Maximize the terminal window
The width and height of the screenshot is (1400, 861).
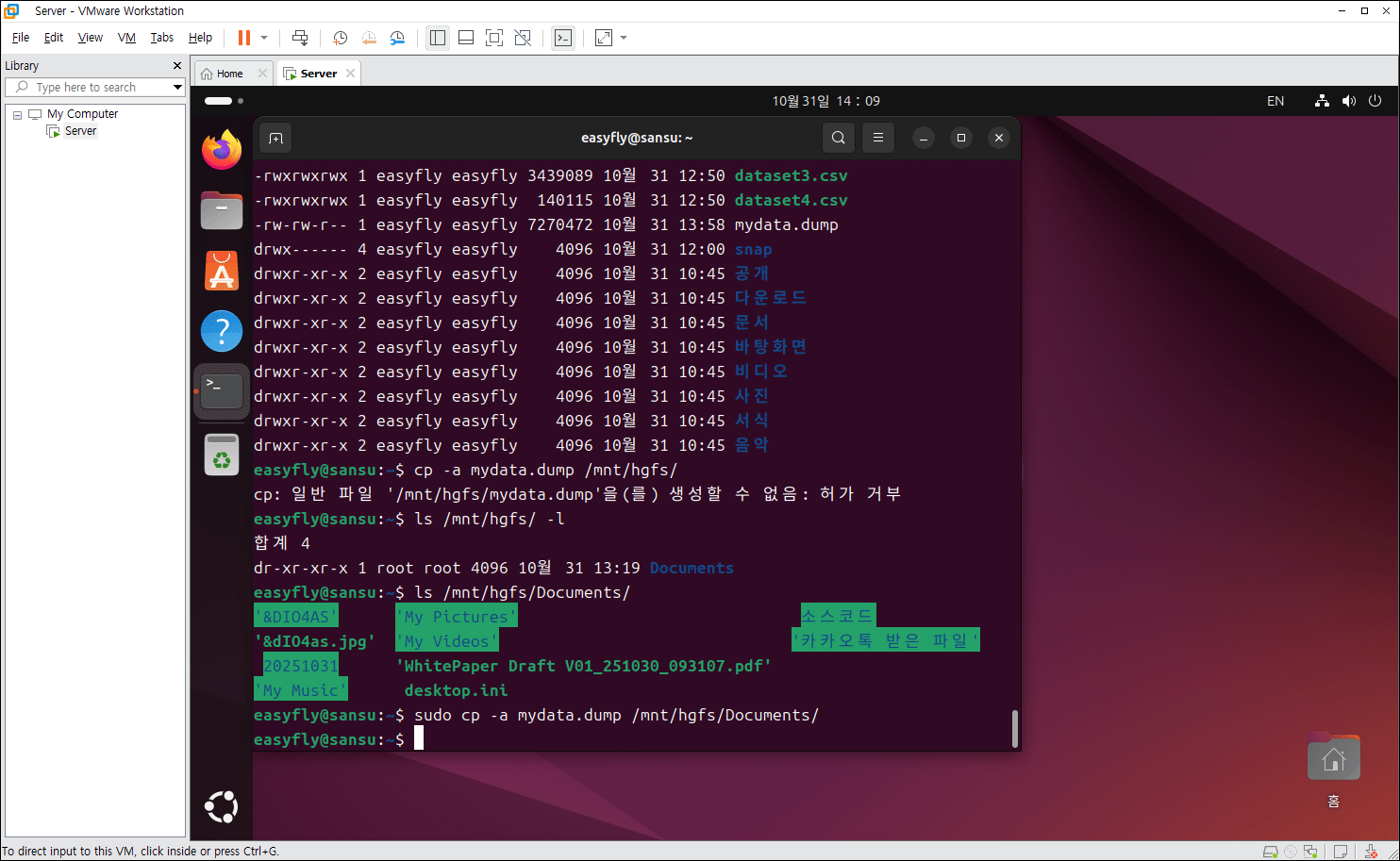tap(961, 138)
